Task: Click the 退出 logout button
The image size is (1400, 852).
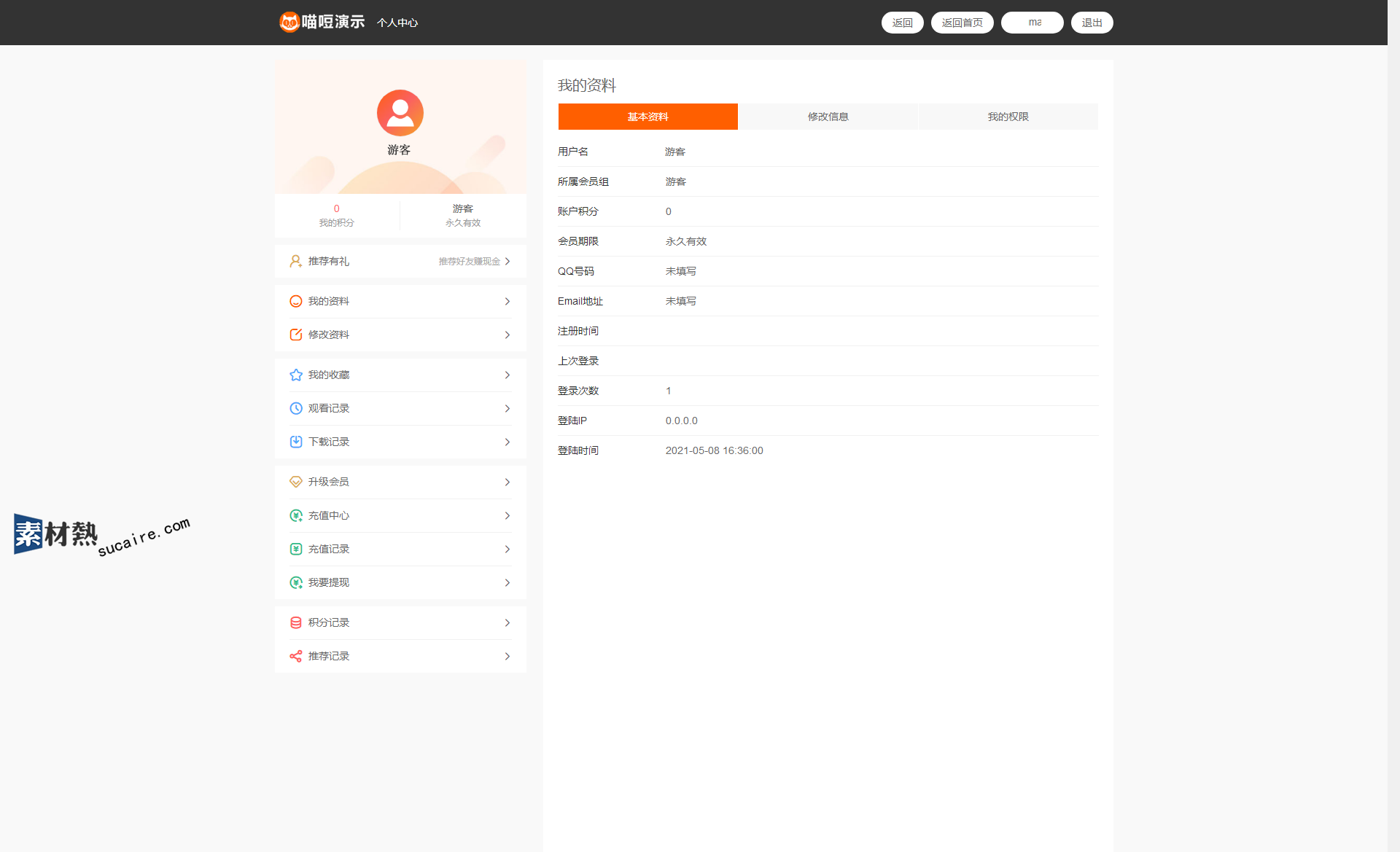Action: tap(1092, 23)
